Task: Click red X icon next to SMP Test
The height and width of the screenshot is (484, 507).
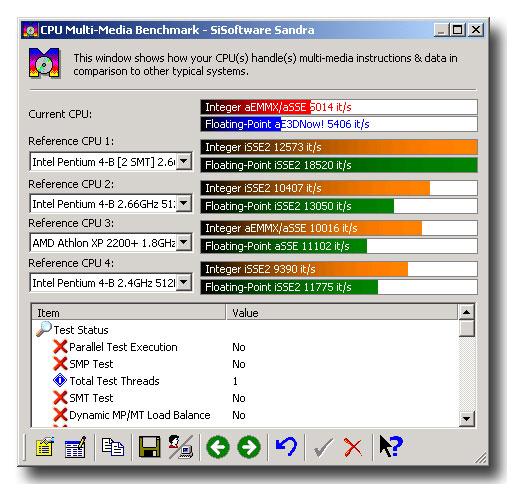Action: [x=60, y=364]
